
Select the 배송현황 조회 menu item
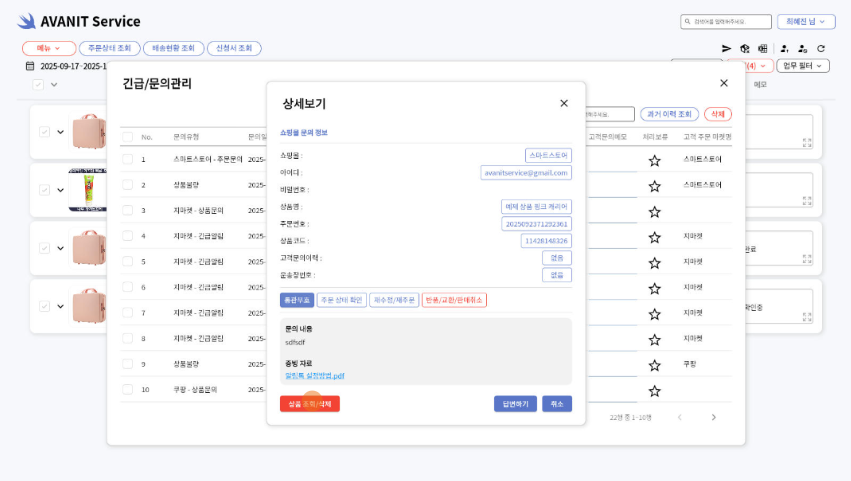coord(174,48)
